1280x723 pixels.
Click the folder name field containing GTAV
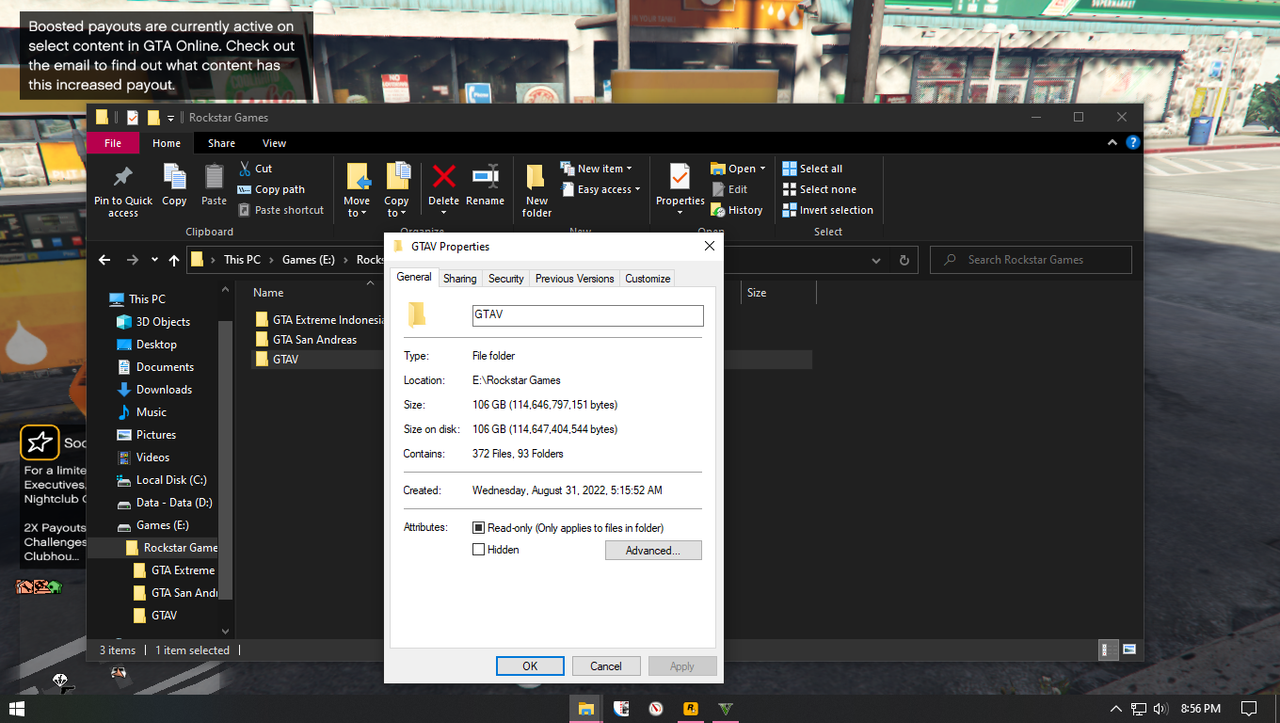[588, 316]
